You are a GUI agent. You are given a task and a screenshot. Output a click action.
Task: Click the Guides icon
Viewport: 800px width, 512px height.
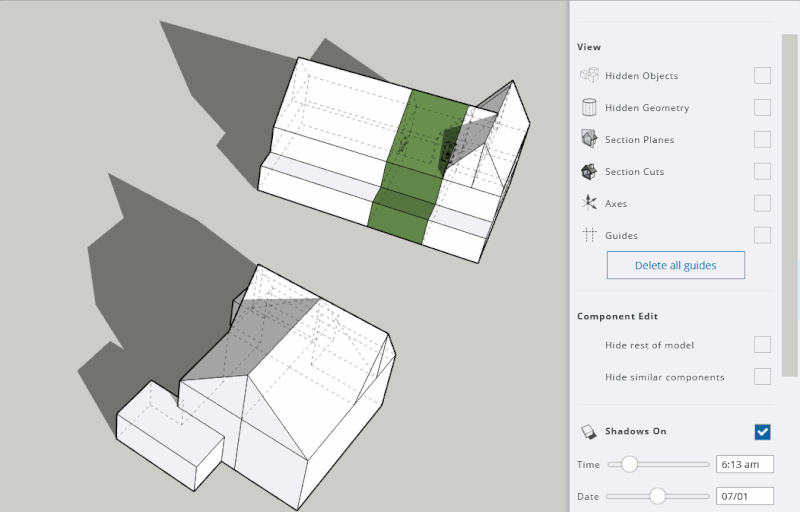coord(589,235)
